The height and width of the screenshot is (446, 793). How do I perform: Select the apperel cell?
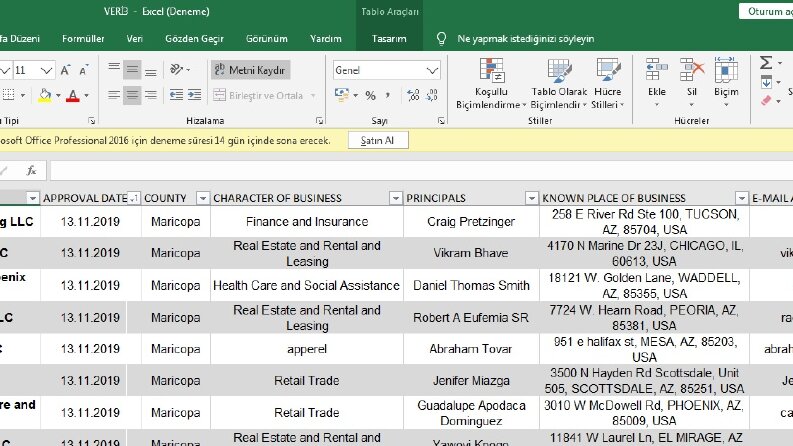click(x=307, y=349)
